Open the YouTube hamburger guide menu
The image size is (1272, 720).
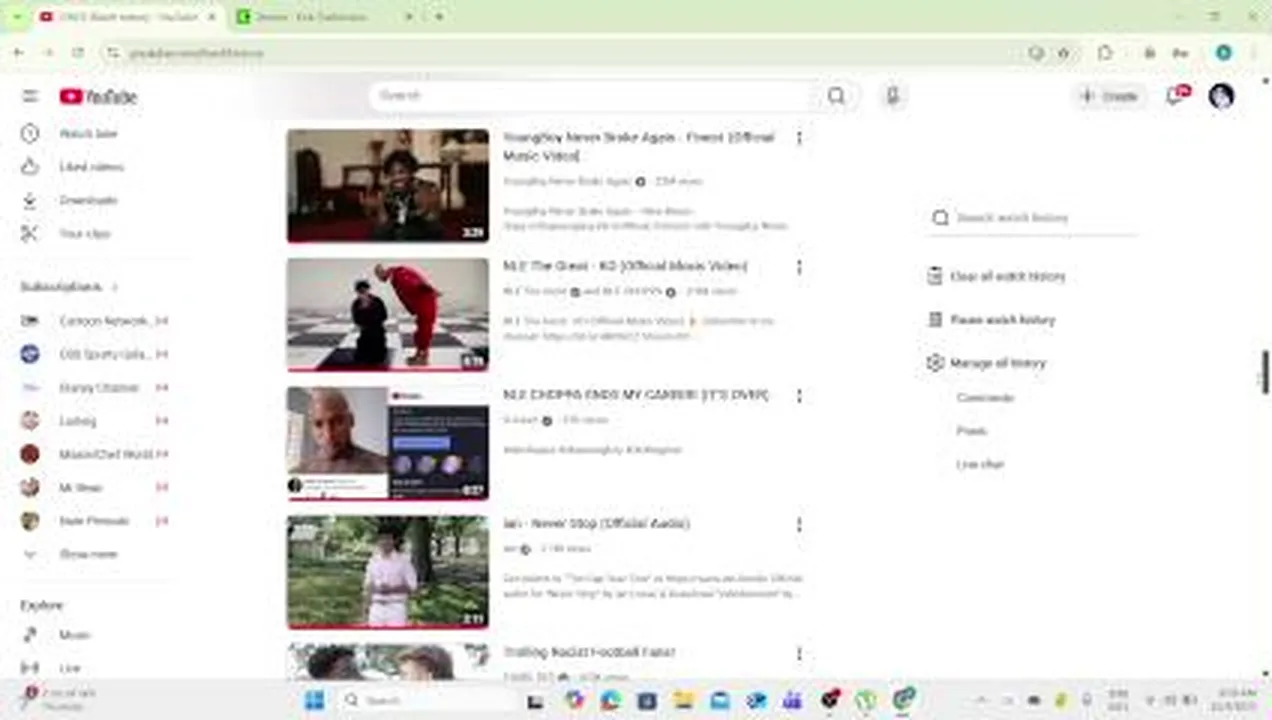point(30,96)
